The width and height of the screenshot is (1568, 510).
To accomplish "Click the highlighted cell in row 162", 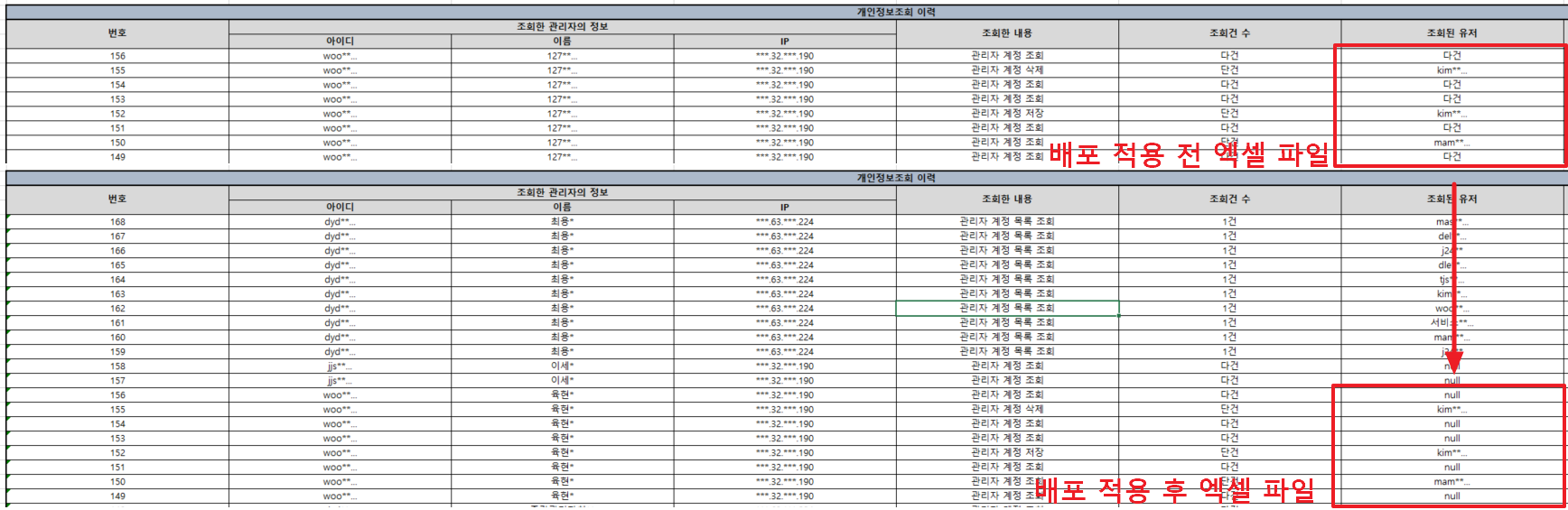I will click(x=1007, y=309).
